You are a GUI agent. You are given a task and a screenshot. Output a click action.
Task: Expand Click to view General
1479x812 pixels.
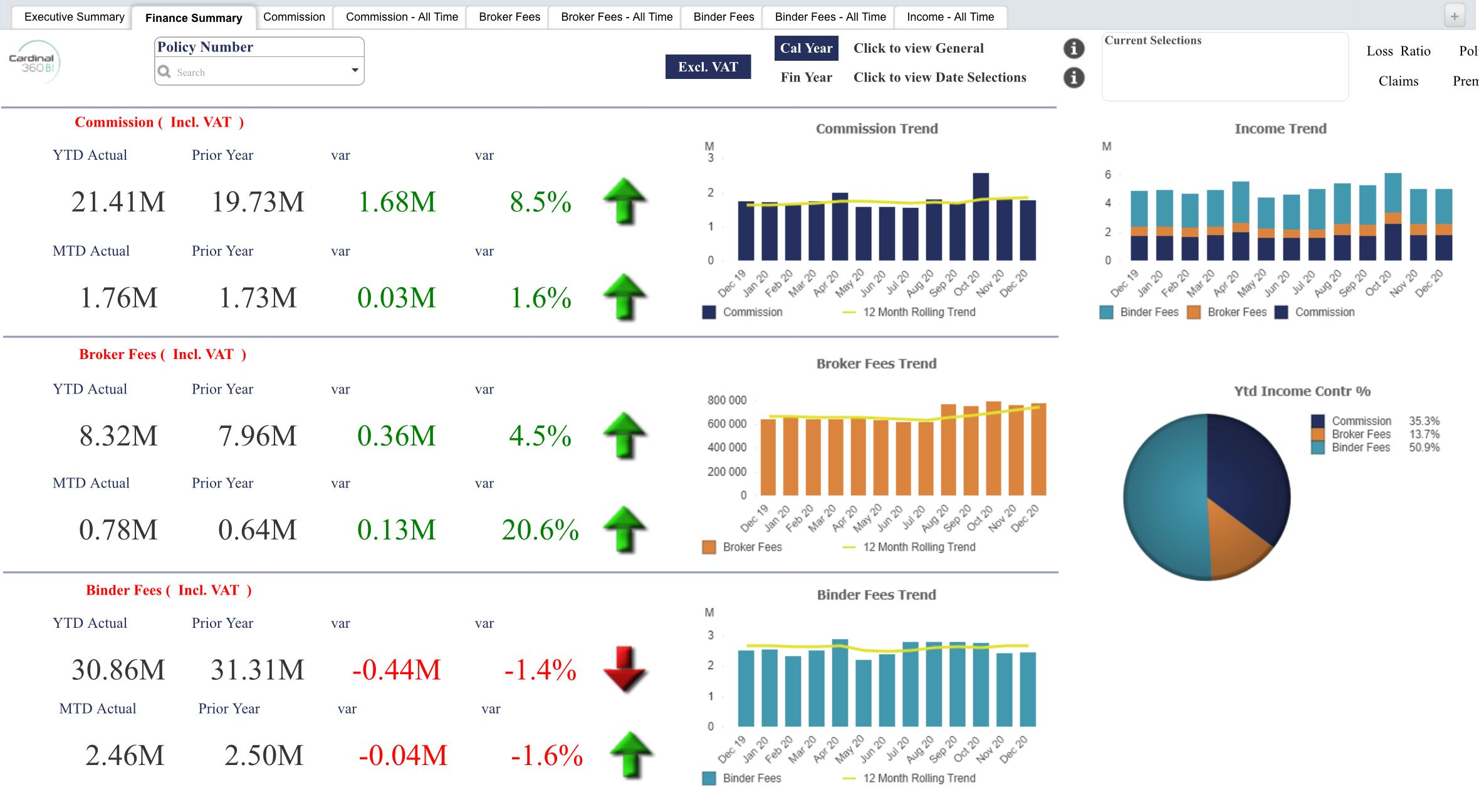[x=918, y=48]
